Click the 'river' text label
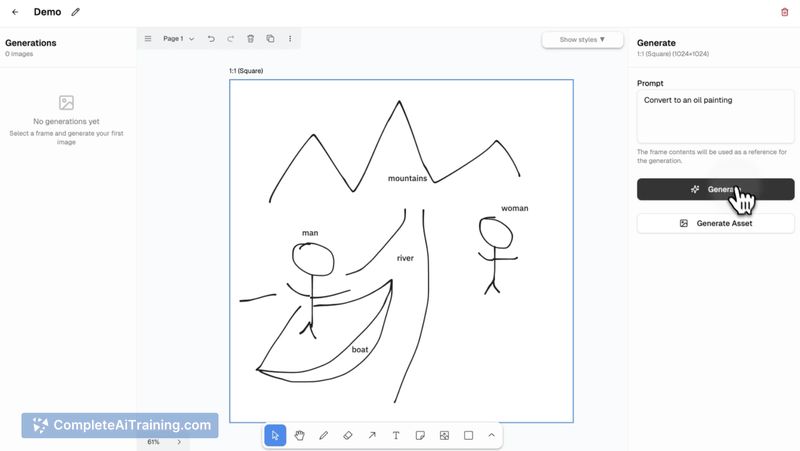This screenshot has width=800, height=451. click(x=405, y=258)
